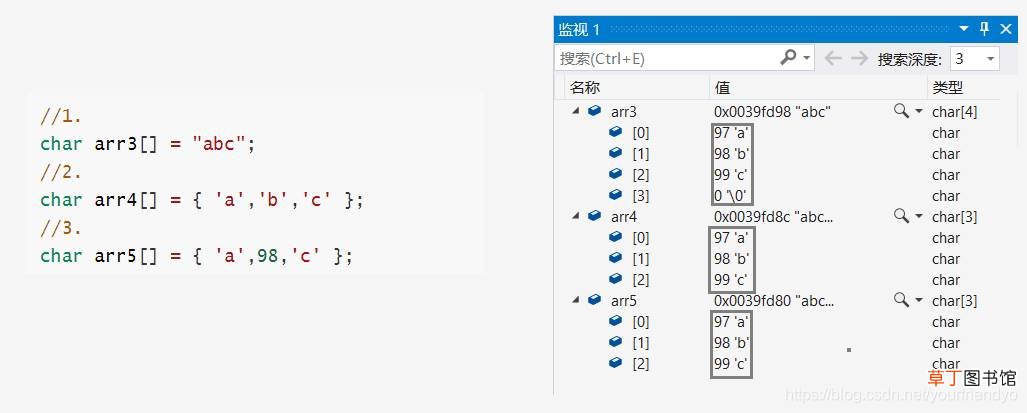Select arr3 [0] value 97 'a'
Screen dimensions: 1027x413
pos(731,133)
